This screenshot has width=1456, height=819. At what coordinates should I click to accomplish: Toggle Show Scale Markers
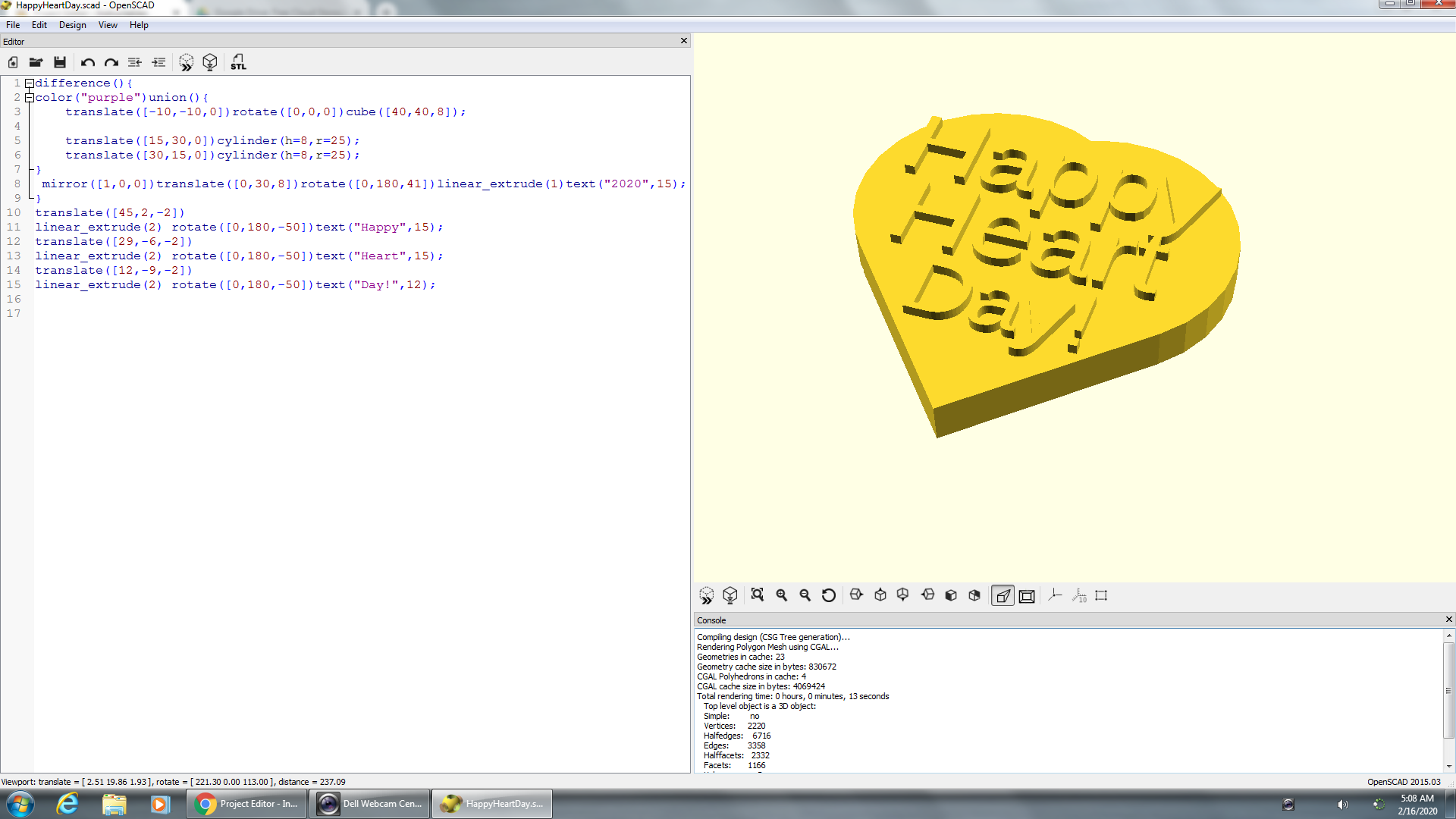pyautogui.click(x=1079, y=595)
